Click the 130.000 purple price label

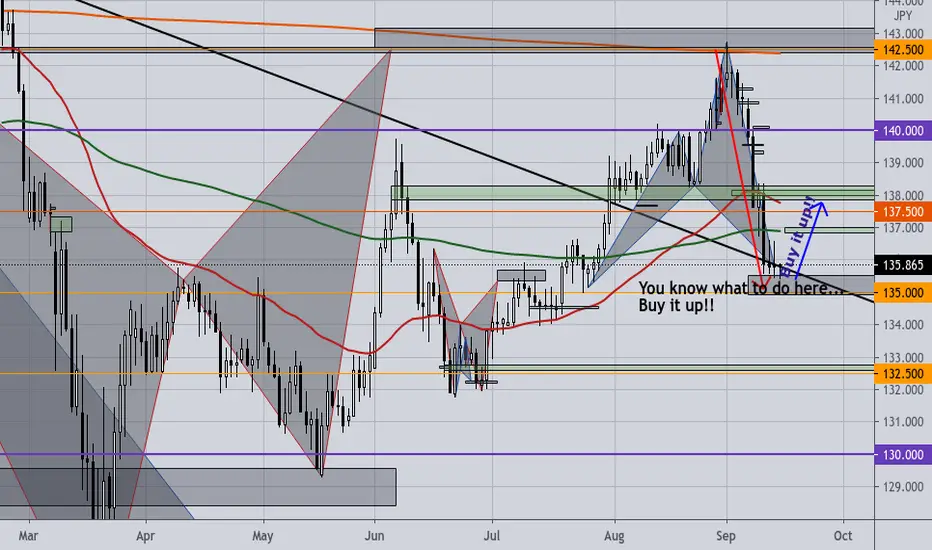[903, 455]
